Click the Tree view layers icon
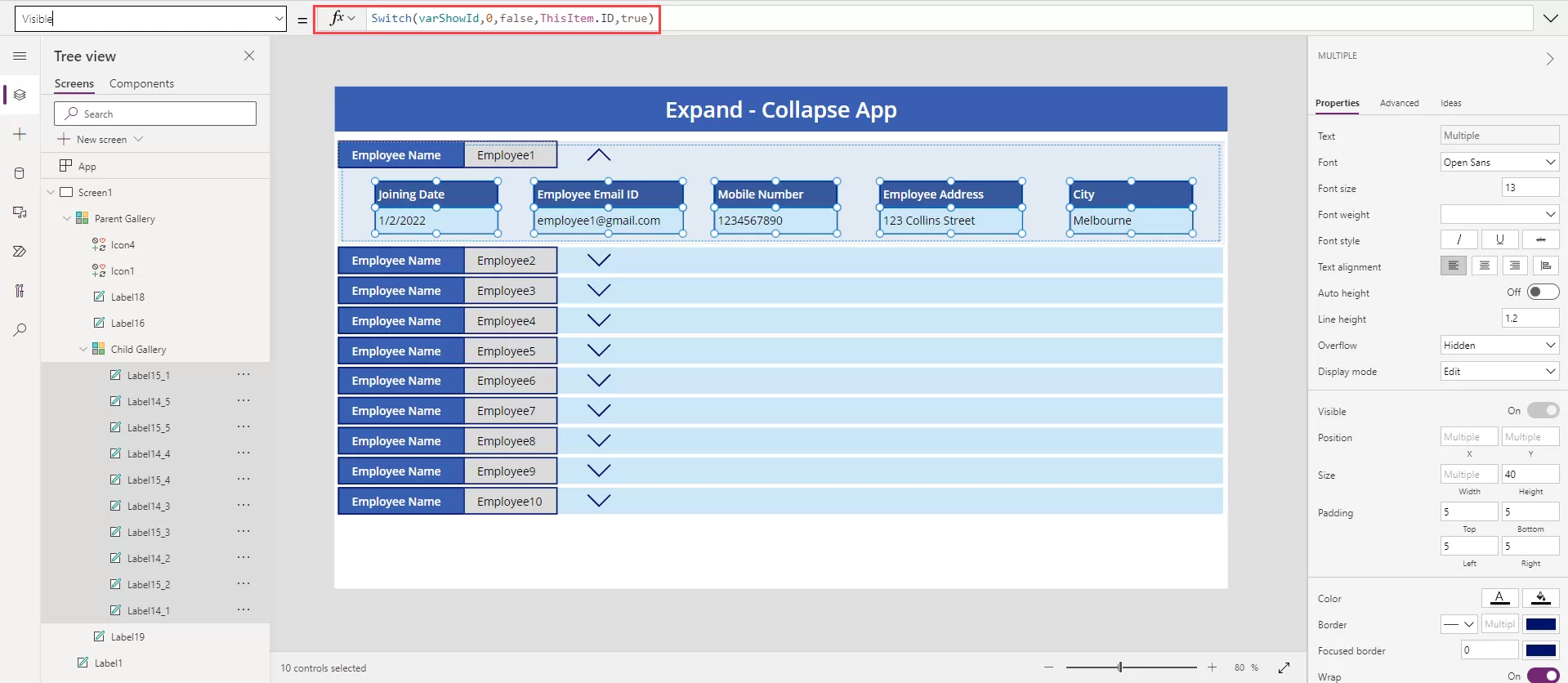The height and width of the screenshot is (683, 1568). tap(20, 95)
